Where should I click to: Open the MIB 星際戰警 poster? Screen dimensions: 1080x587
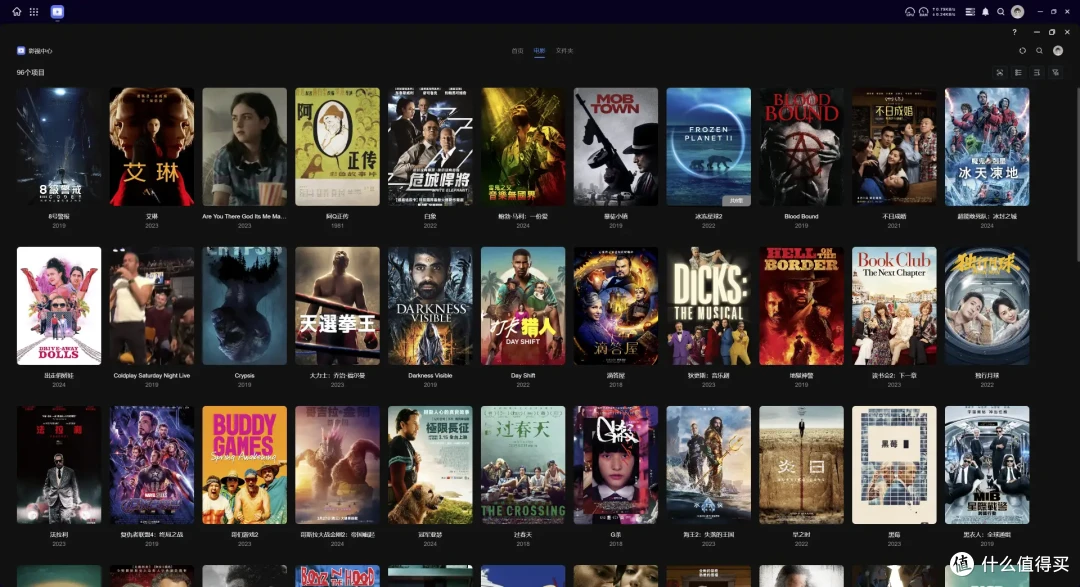pyautogui.click(x=987, y=465)
